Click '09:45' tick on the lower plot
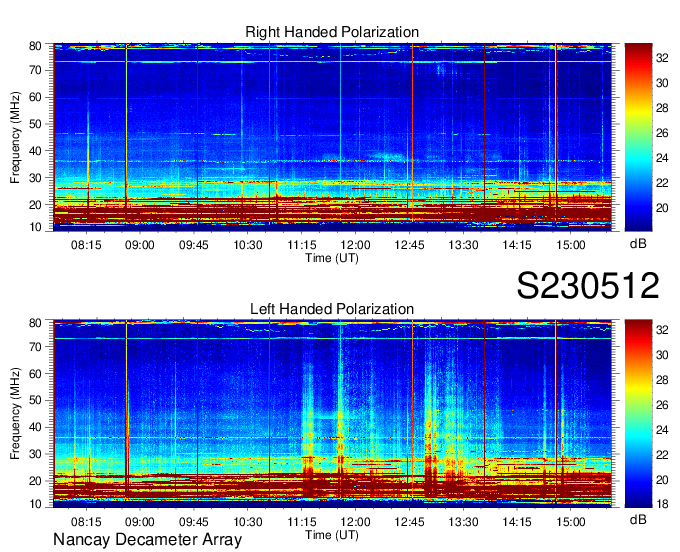Image resolution: width=680 pixels, height=552 pixels. point(193,522)
